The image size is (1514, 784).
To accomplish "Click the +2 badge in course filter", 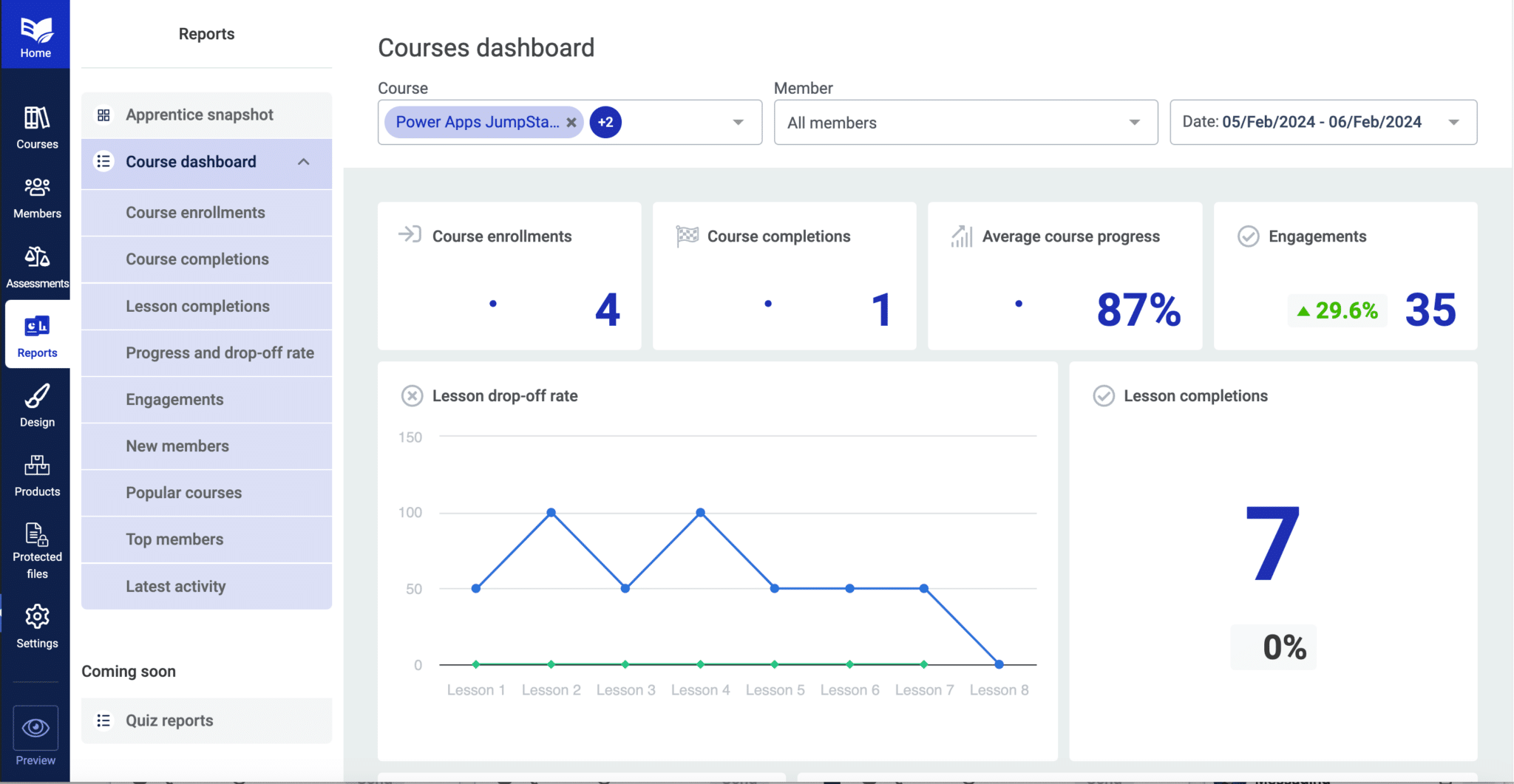I will coord(605,122).
